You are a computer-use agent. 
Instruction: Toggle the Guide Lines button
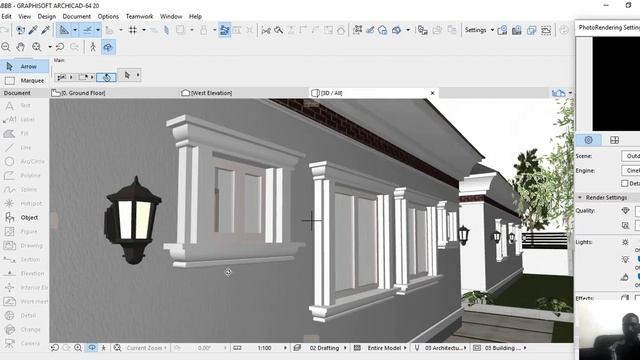pos(64,30)
